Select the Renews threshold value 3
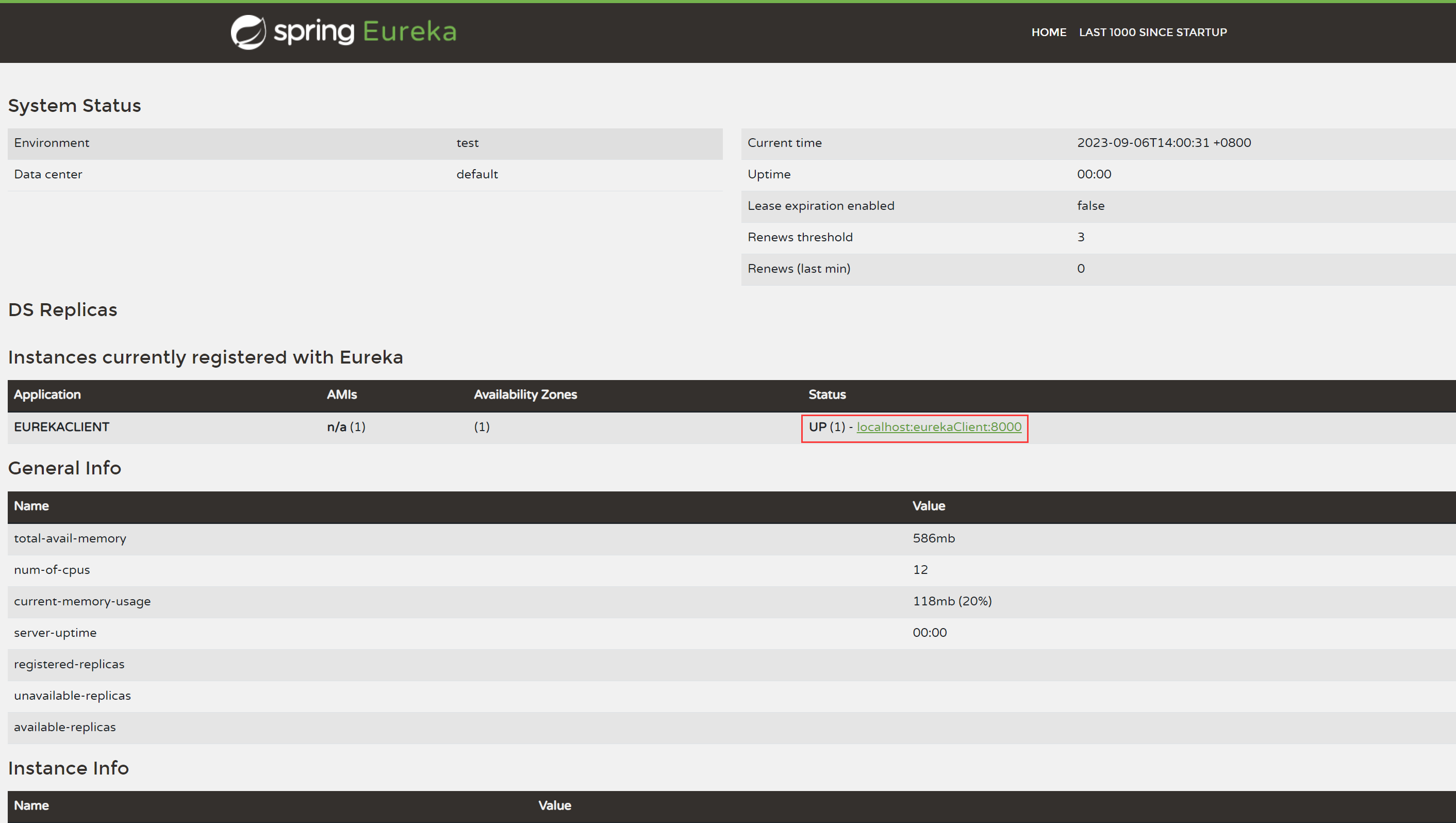This screenshot has width=1456, height=823. 1081,237
